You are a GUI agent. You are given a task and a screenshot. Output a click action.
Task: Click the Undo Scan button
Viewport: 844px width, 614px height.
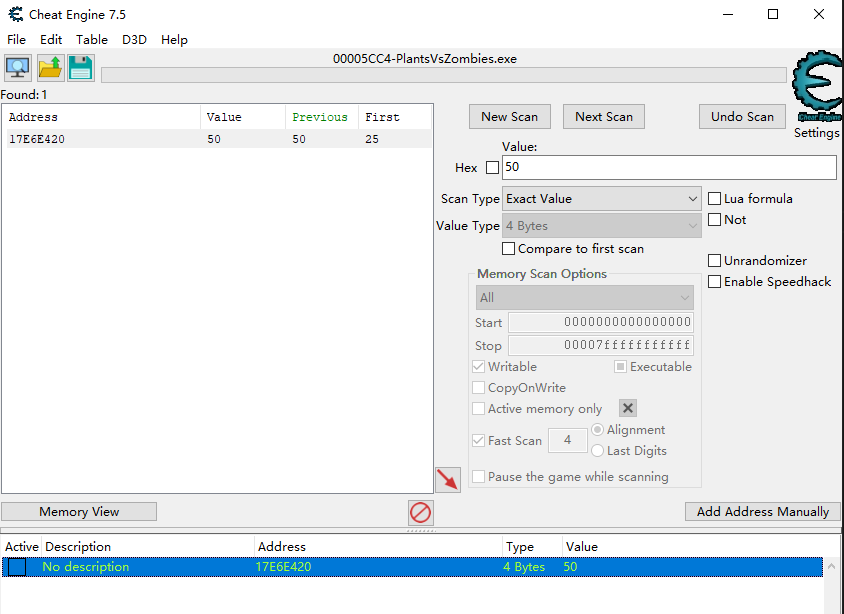click(742, 117)
